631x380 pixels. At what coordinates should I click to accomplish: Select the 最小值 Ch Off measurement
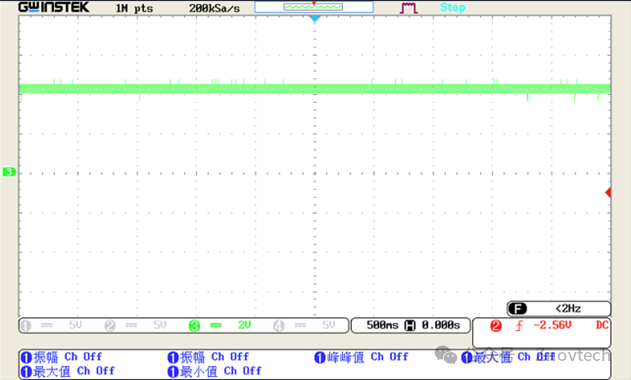point(214,371)
